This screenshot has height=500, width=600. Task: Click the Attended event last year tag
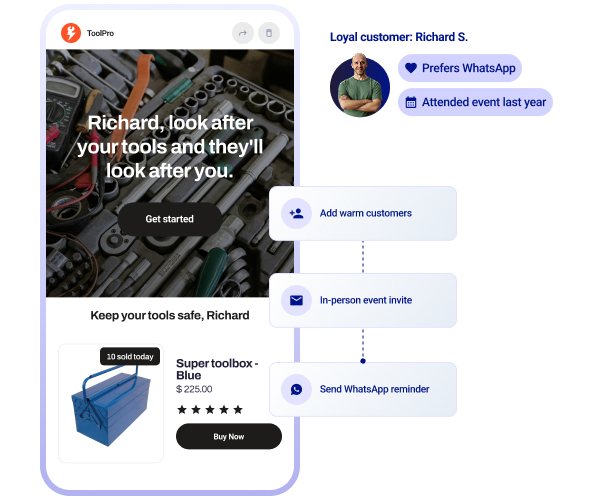point(475,102)
